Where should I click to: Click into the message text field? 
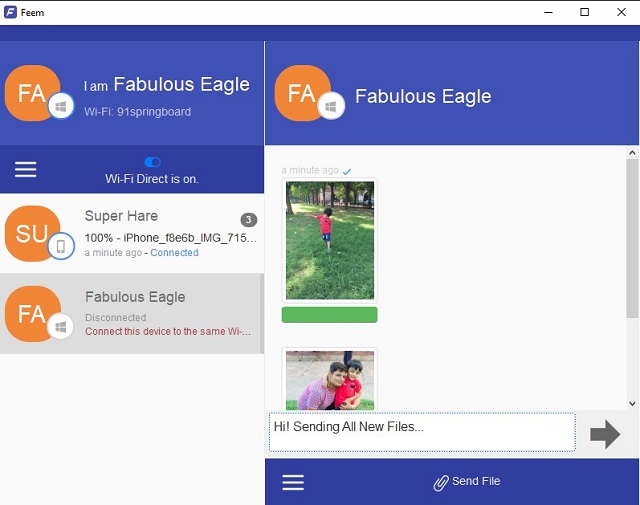point(422,432)
